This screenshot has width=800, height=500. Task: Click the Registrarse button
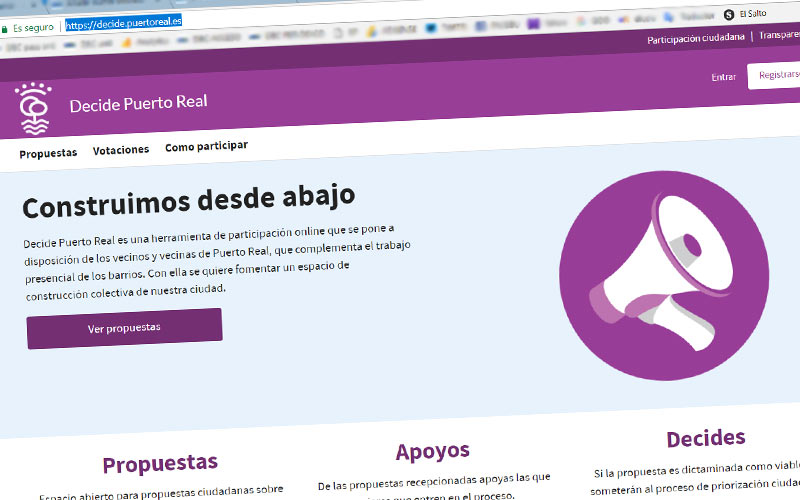coord(776,76)
